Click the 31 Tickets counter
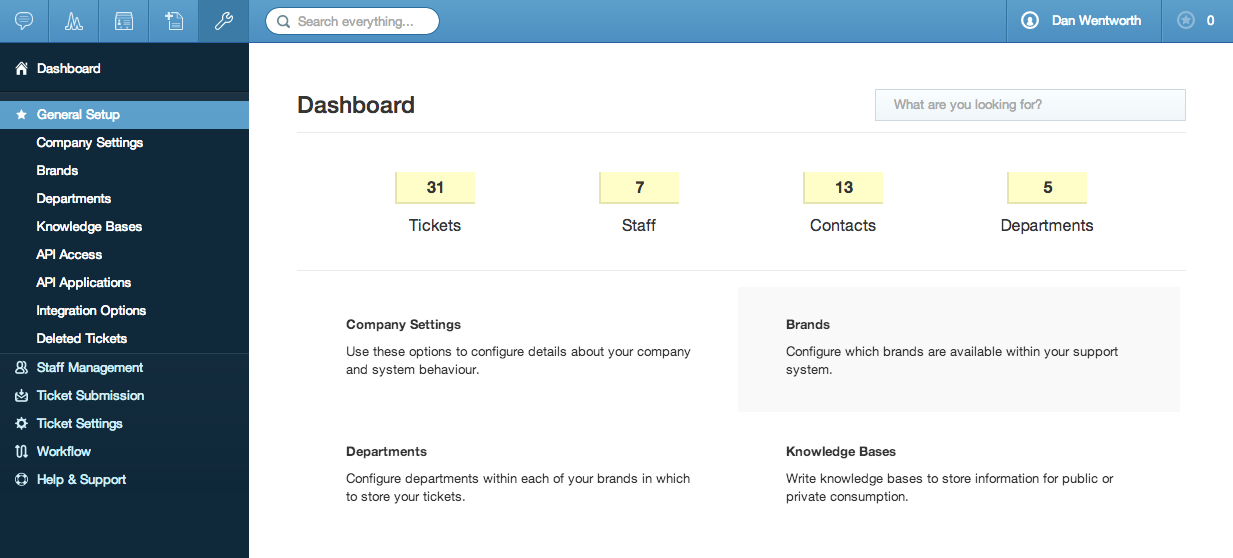Viewport: 1233px width, 558px height. coord(435,204)
